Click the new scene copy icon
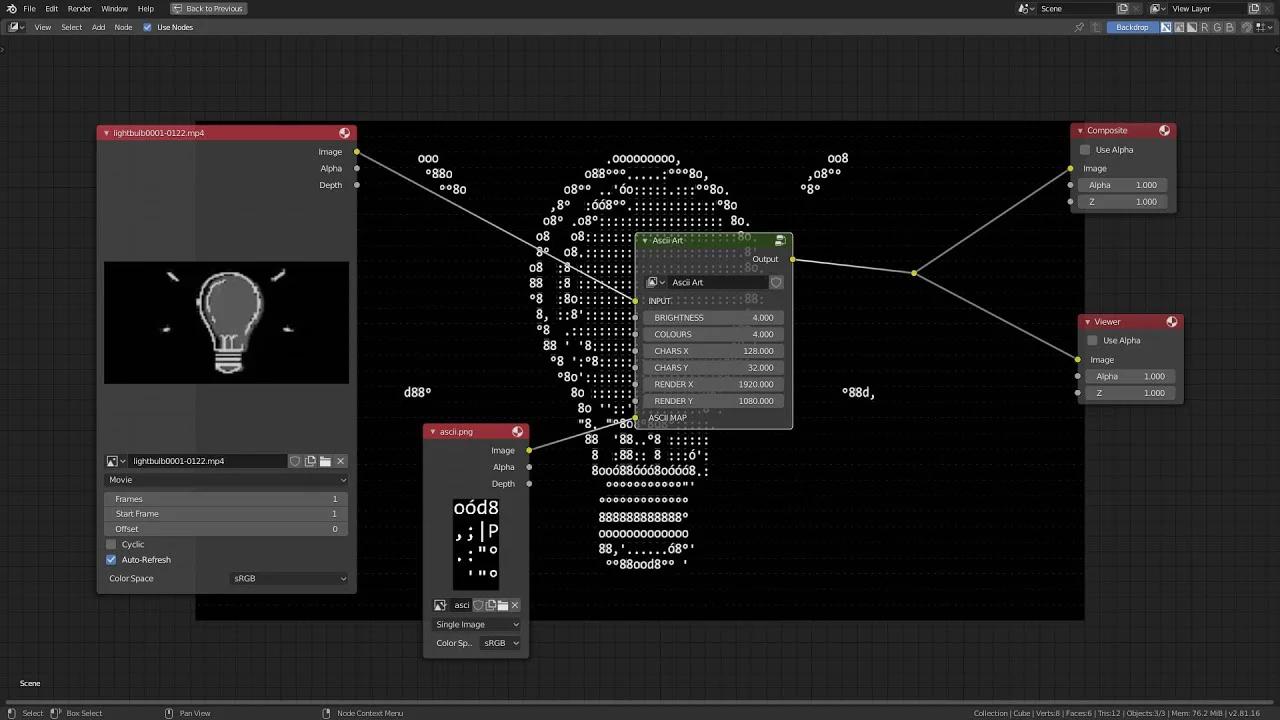The width and height of the screenshot is (1280, 720). pyautogui.click(x=1123, y=8)
